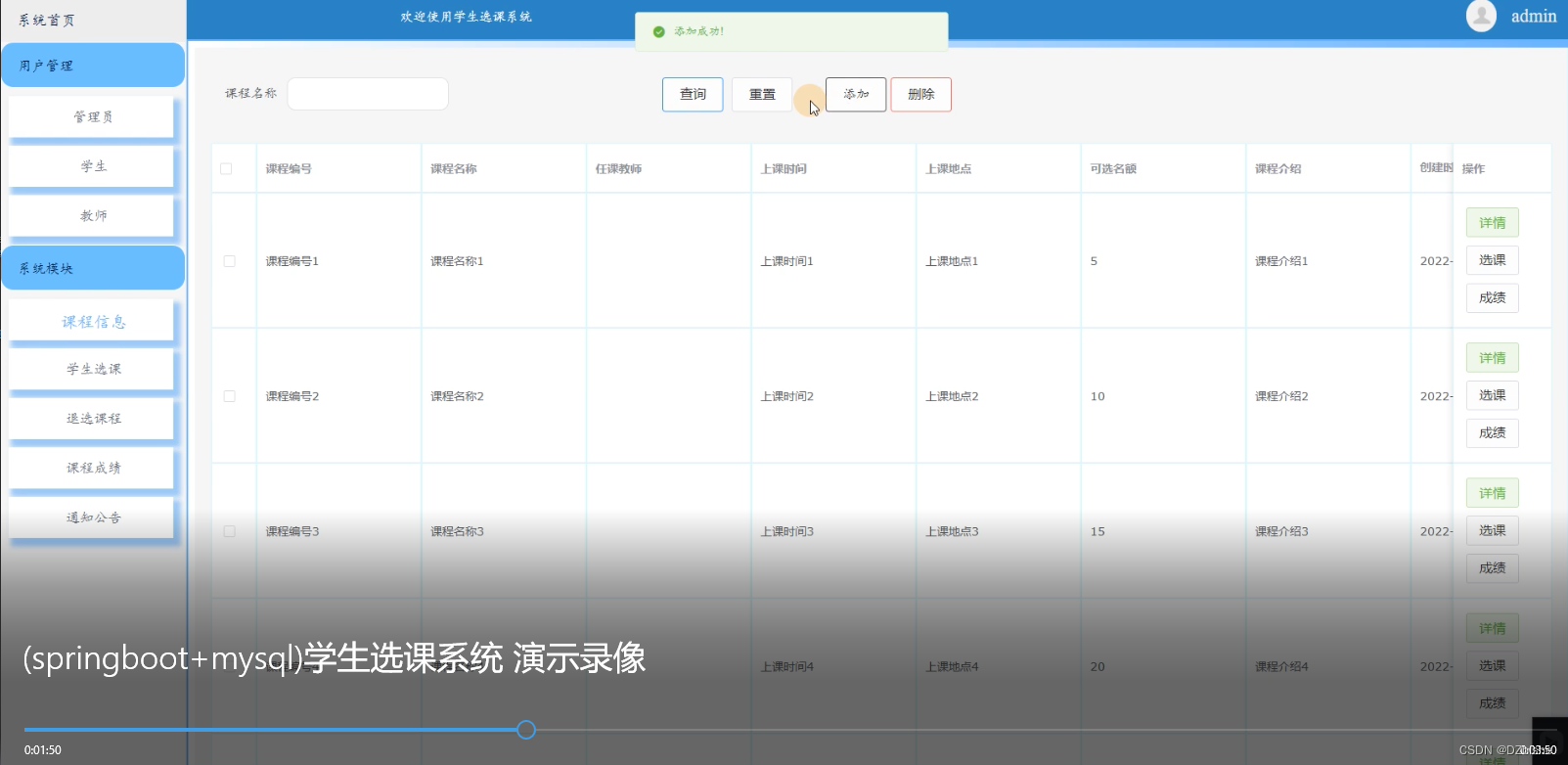Open the 通知公告 sidebar item

pyautogui.click(x=92, y=517)
